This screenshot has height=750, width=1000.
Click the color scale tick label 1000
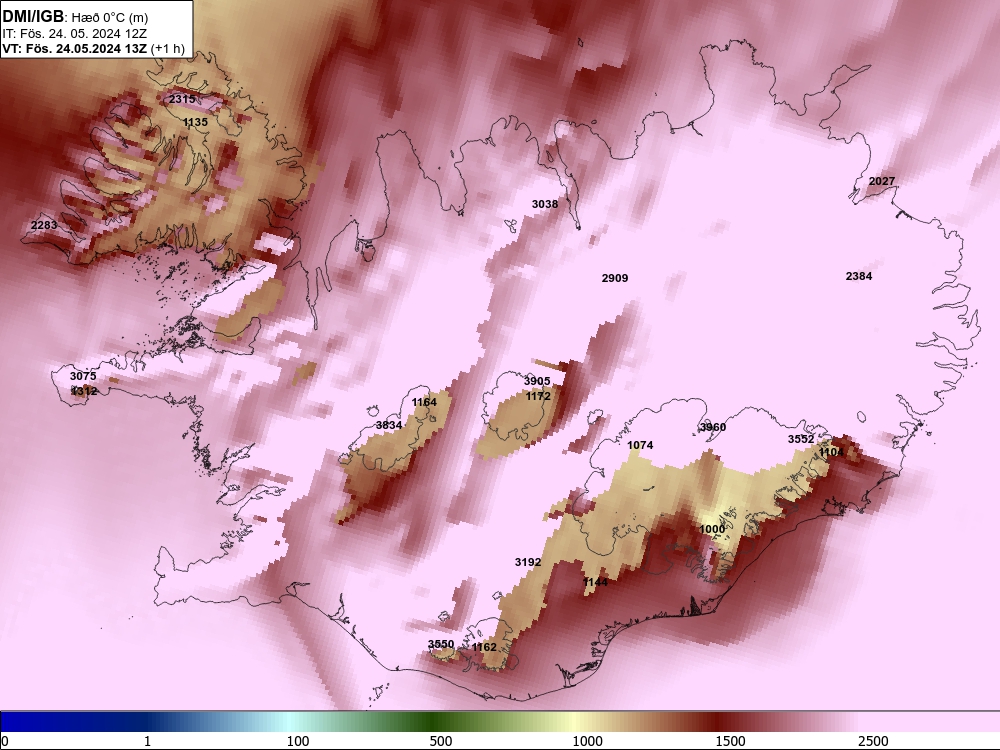tap(587, 741)
